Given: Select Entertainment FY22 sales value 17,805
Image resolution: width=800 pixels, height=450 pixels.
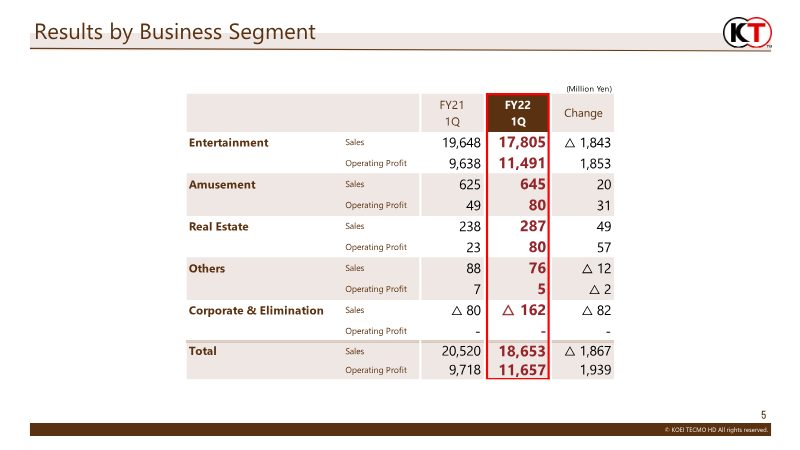Looking at the screenshot, I should click(x=522, y=142).
